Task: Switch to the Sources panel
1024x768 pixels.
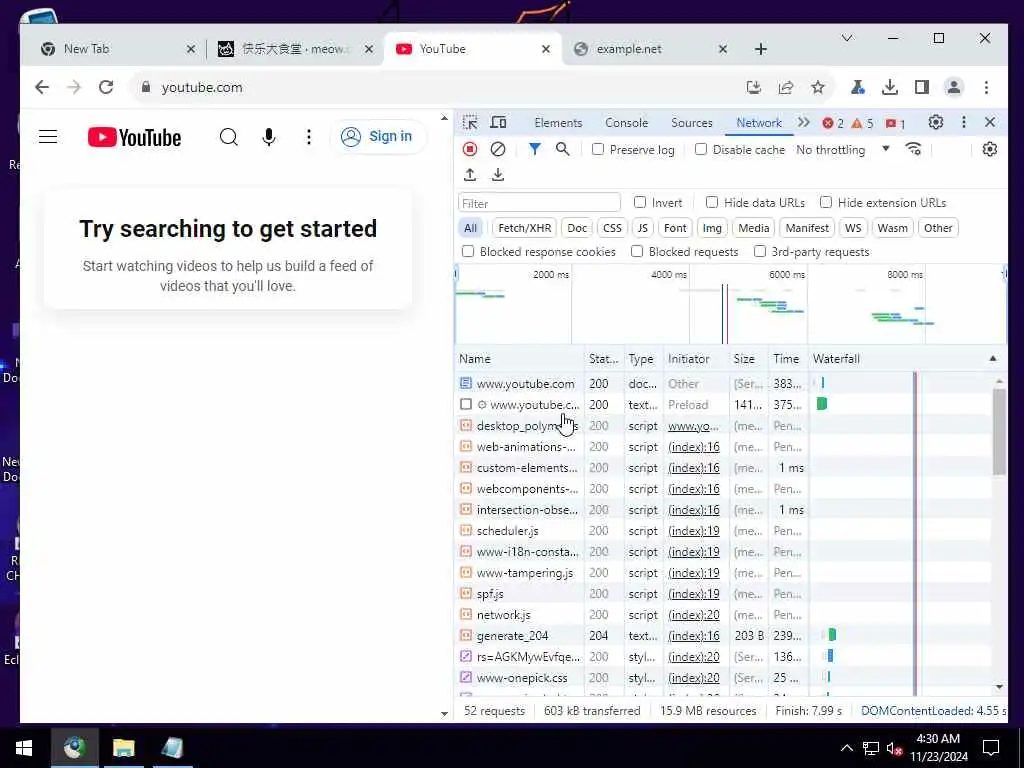Action: (692, 123)
